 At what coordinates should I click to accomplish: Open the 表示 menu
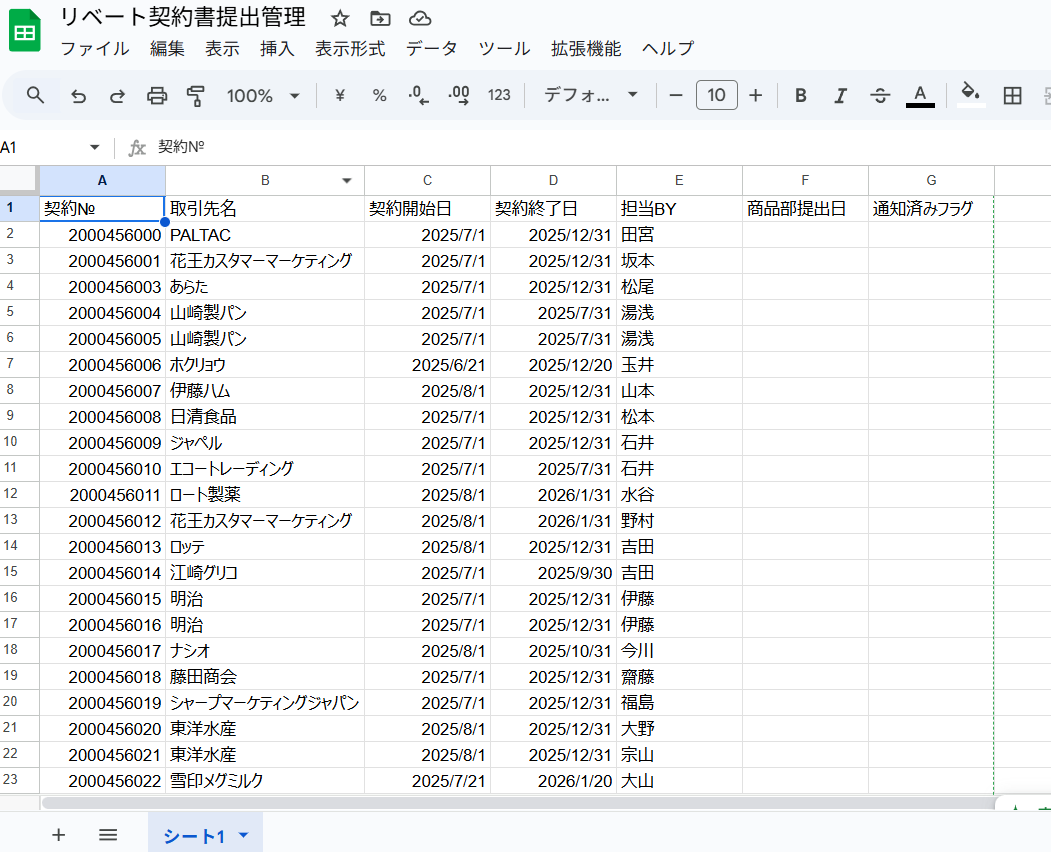click(222, 48)
